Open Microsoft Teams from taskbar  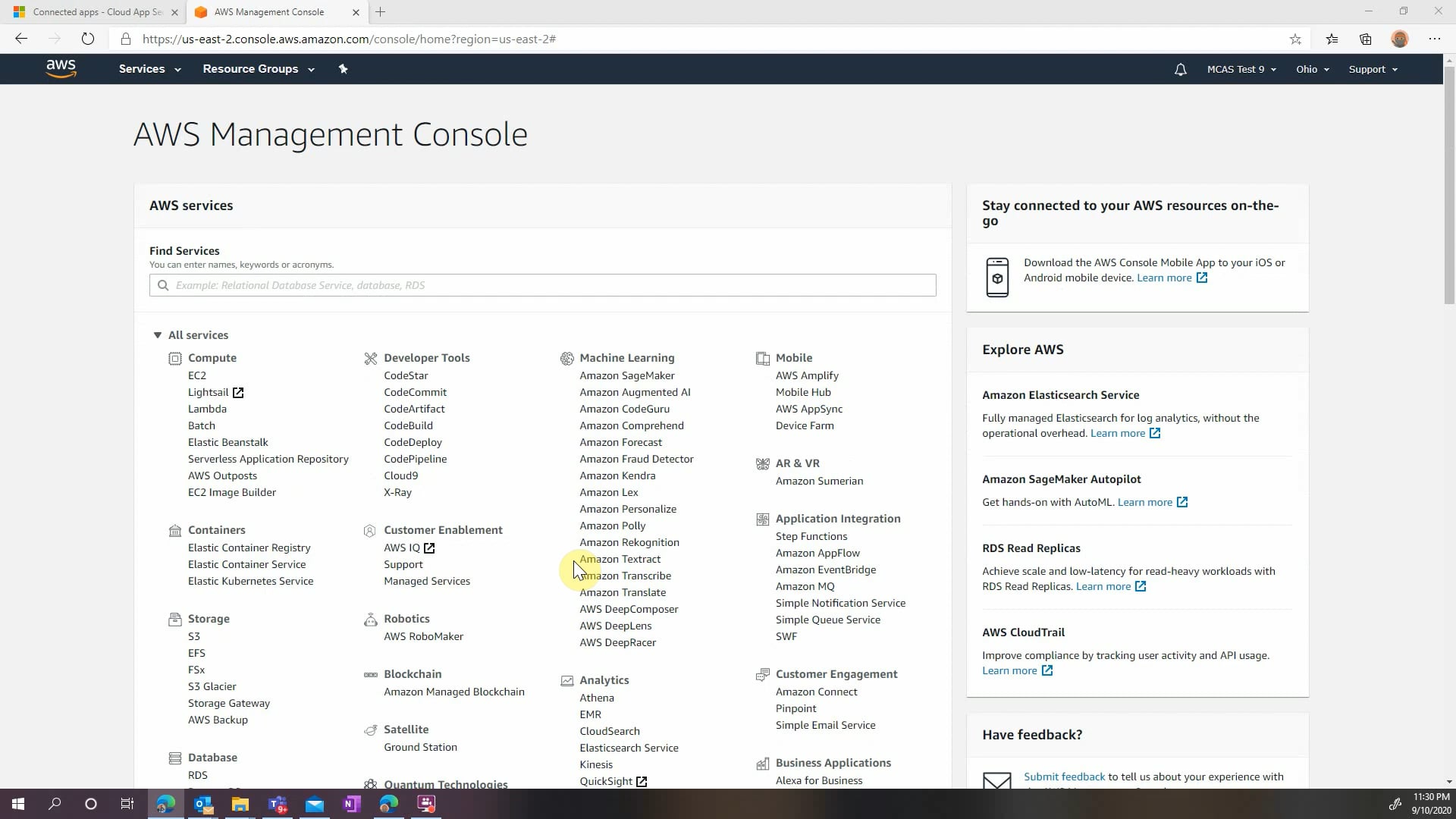278,804
